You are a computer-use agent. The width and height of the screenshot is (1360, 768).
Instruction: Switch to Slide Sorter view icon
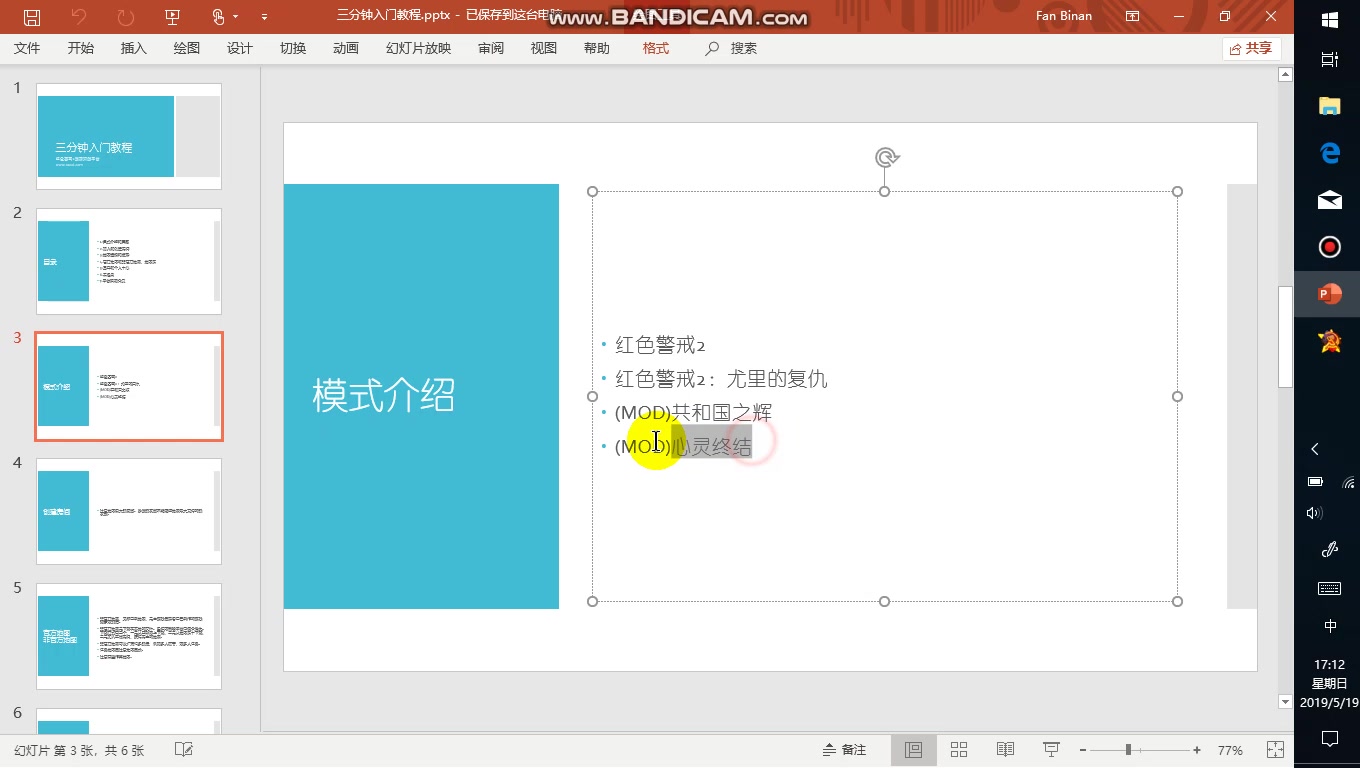click(959, 750)
